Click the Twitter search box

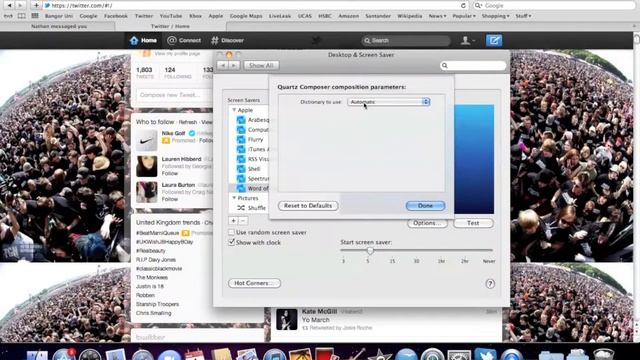[406, 40]
